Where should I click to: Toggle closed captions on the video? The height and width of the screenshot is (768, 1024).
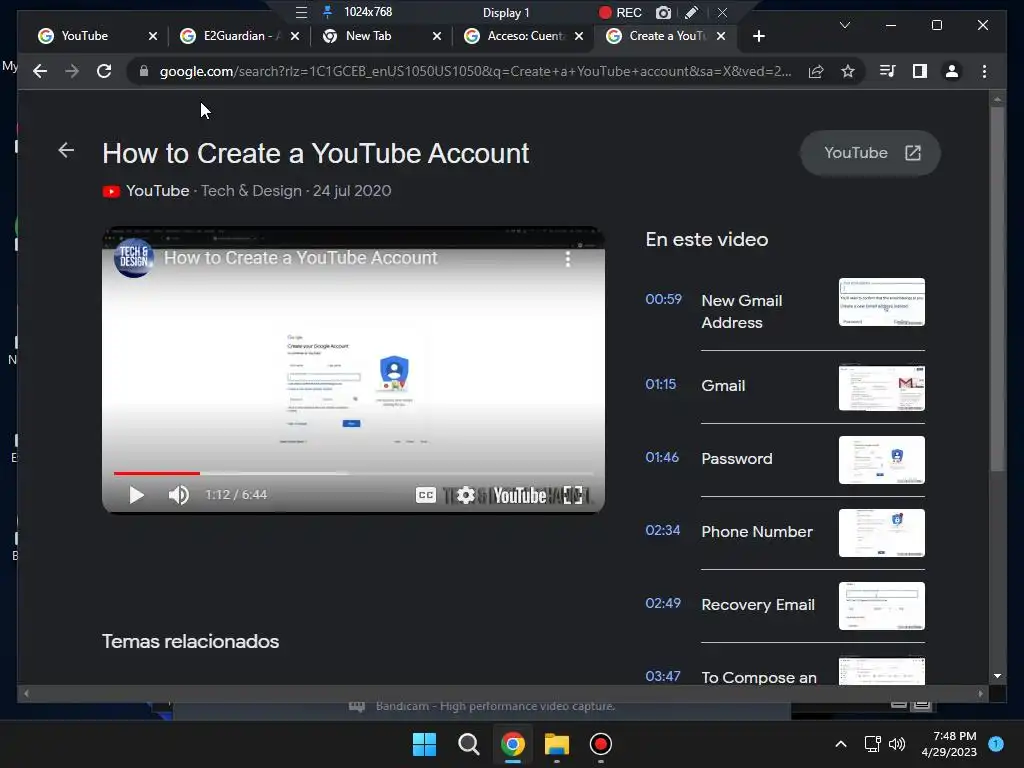tap(426, 495)
